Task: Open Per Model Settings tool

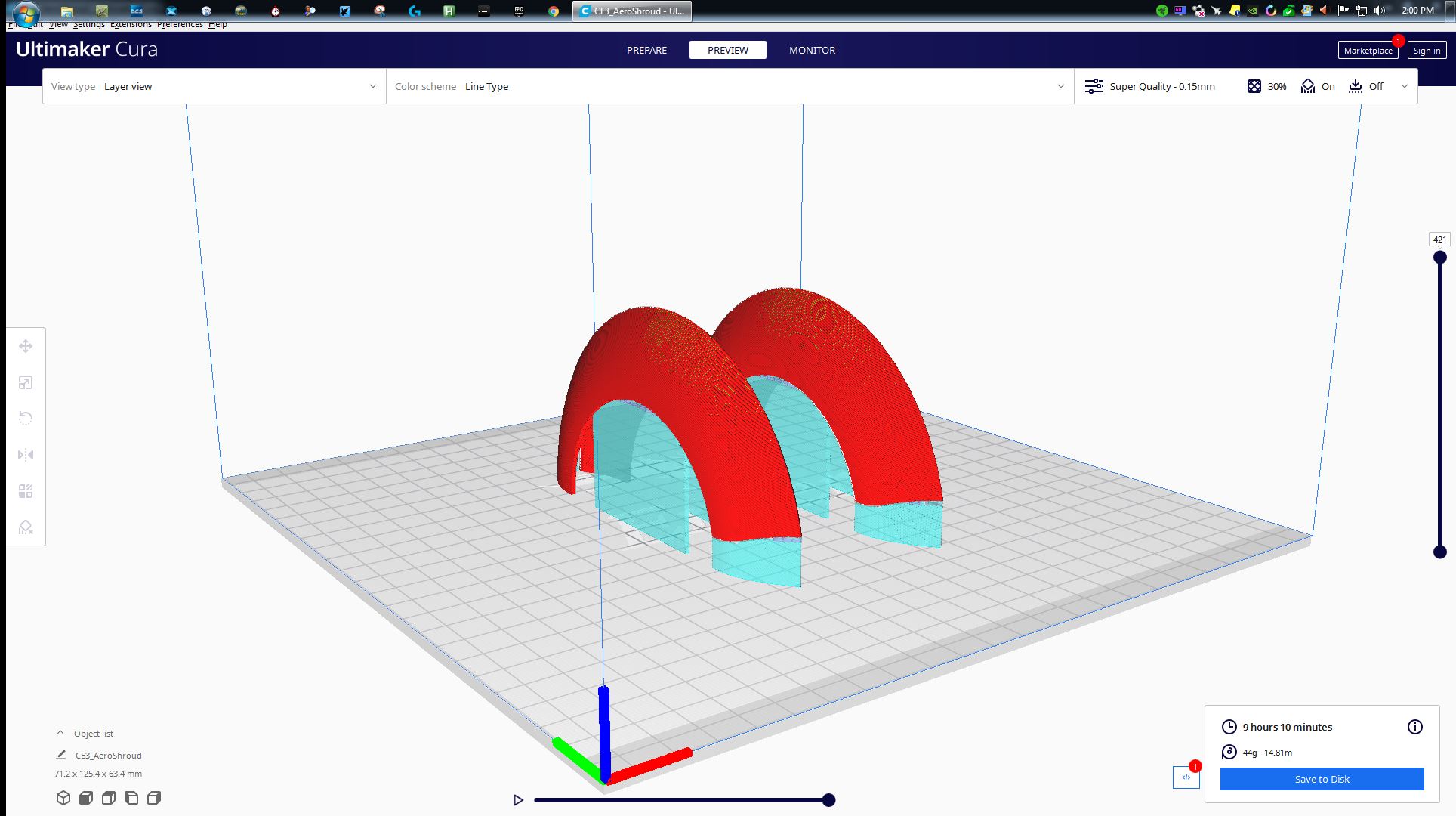Action: pos(26,491)
